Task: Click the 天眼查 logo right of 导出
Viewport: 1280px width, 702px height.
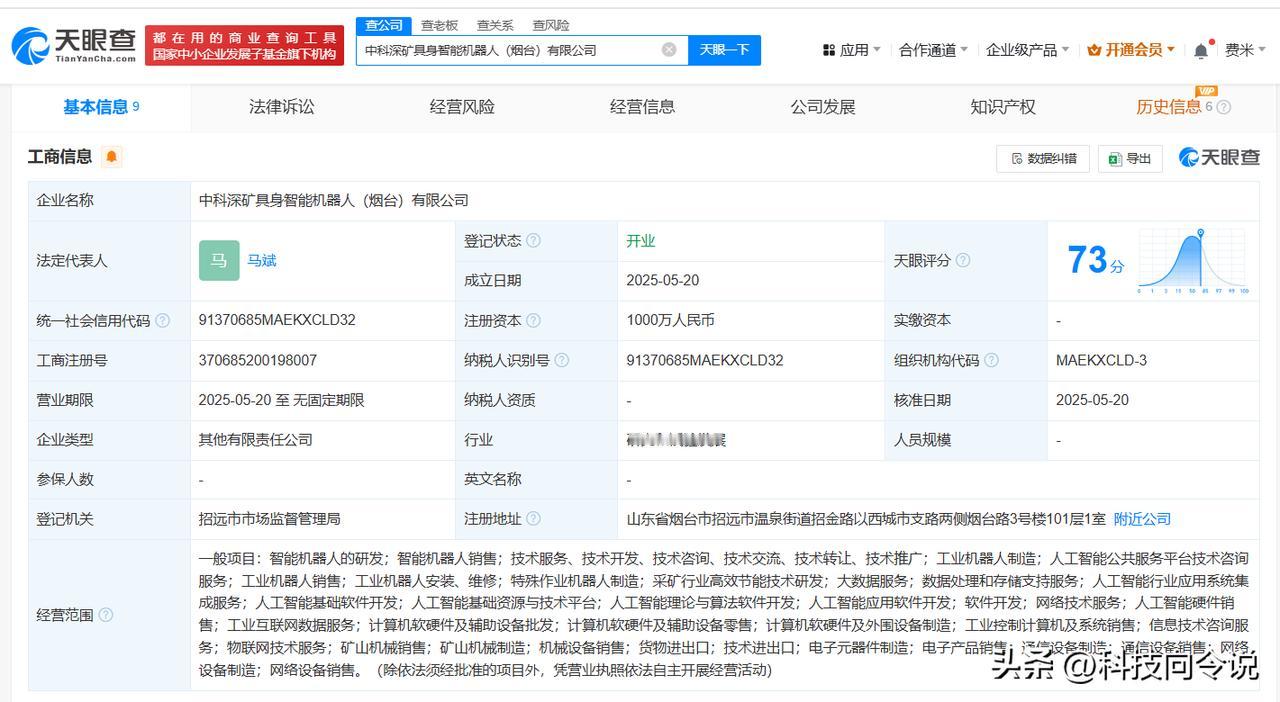Action: click(x=1219, y=157)
